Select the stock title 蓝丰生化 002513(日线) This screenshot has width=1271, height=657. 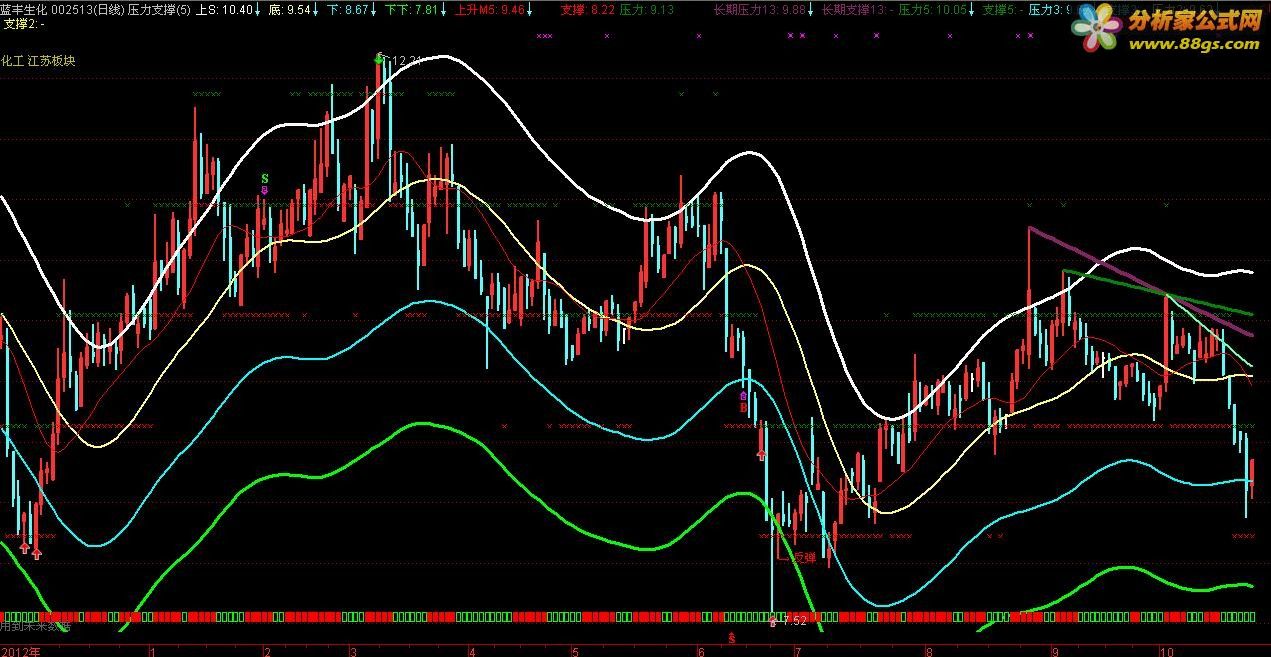click(62, 9)
